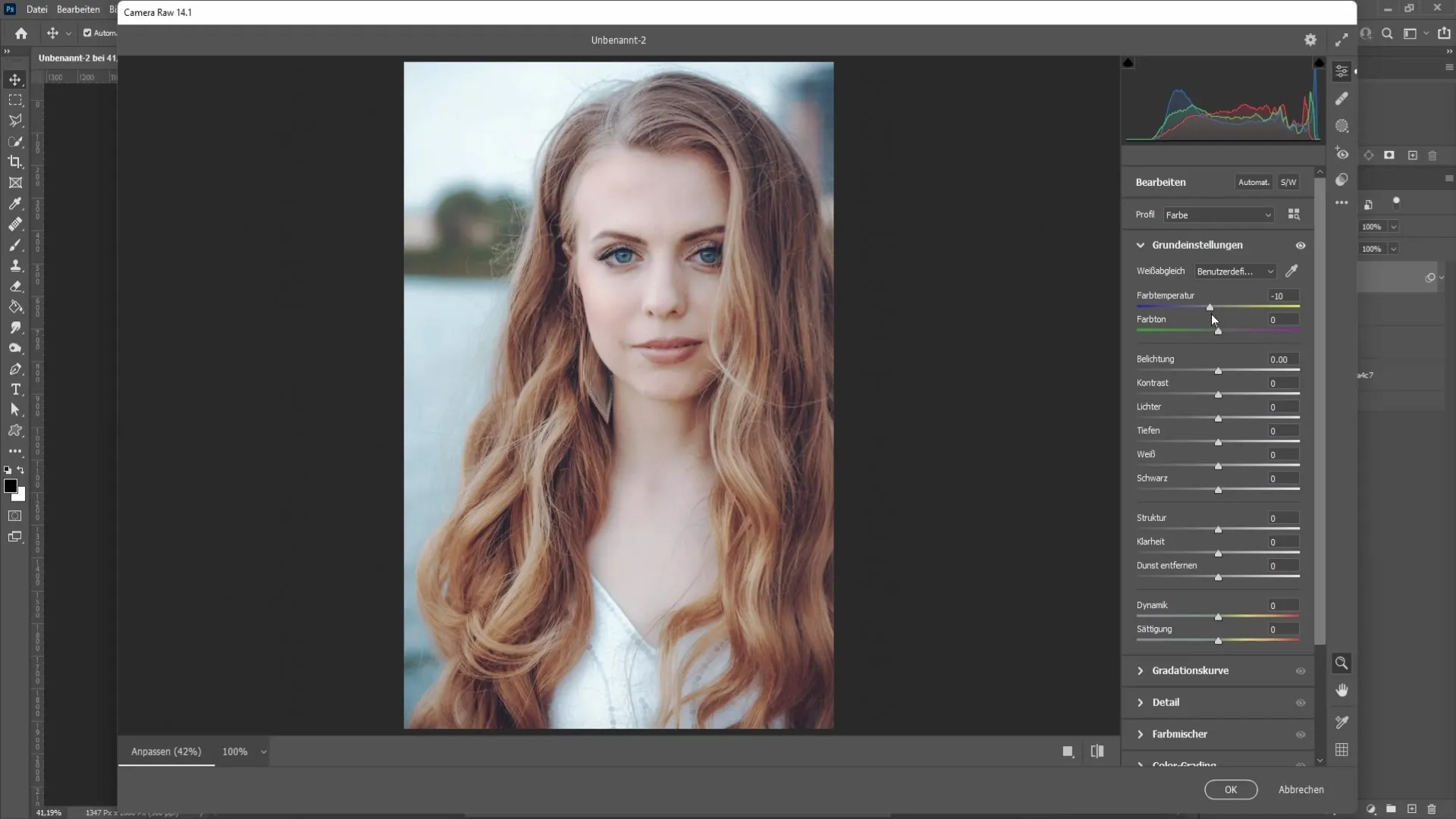Click the Belichtung slider handle
1456x819 pixels.
click(x=1218, y=371)
